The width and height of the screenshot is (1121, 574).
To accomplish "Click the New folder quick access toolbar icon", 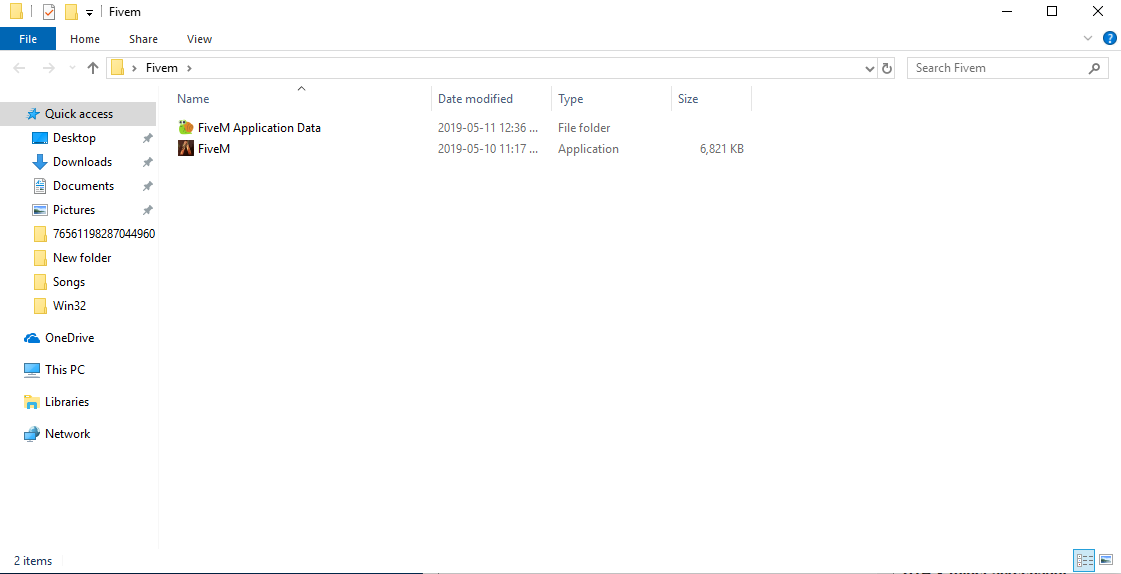I will click(x=71, y=12).
